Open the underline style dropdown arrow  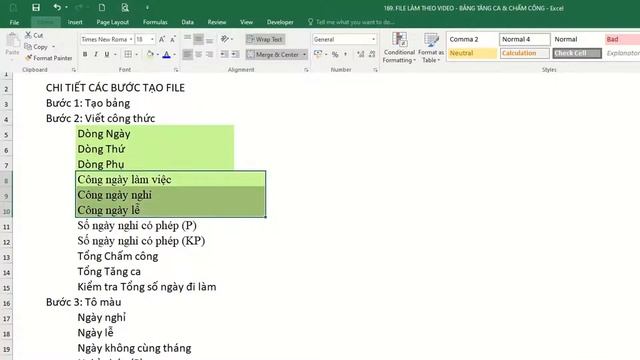116,54
